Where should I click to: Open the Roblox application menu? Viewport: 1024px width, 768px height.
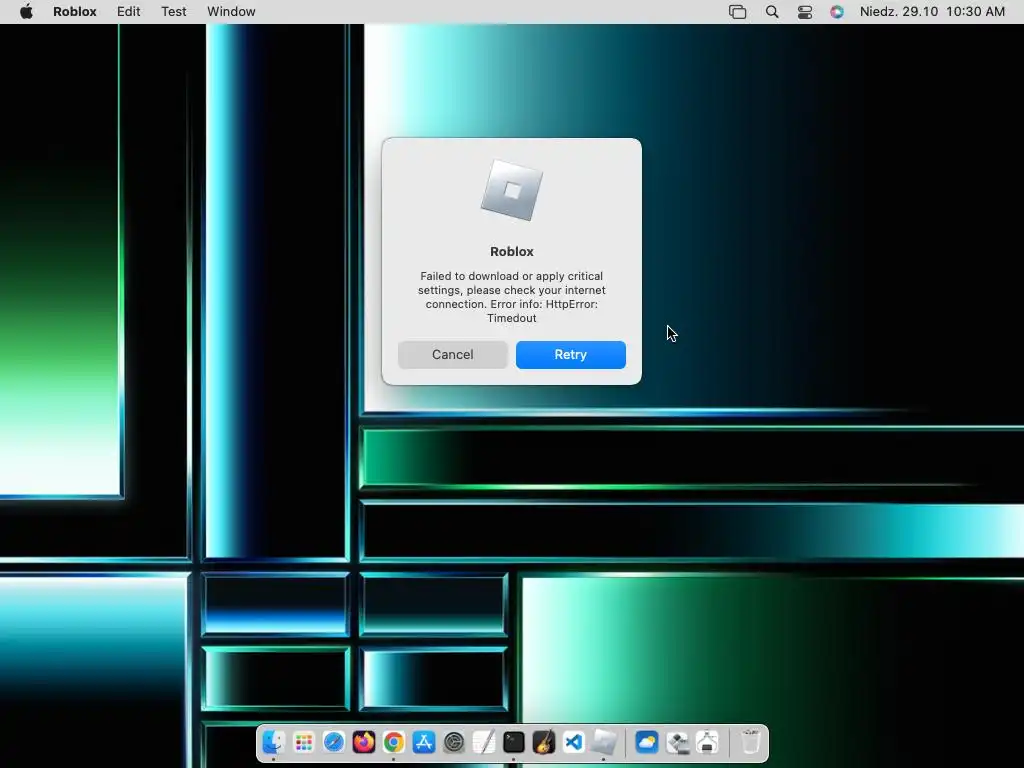click(x=74, y=12)
